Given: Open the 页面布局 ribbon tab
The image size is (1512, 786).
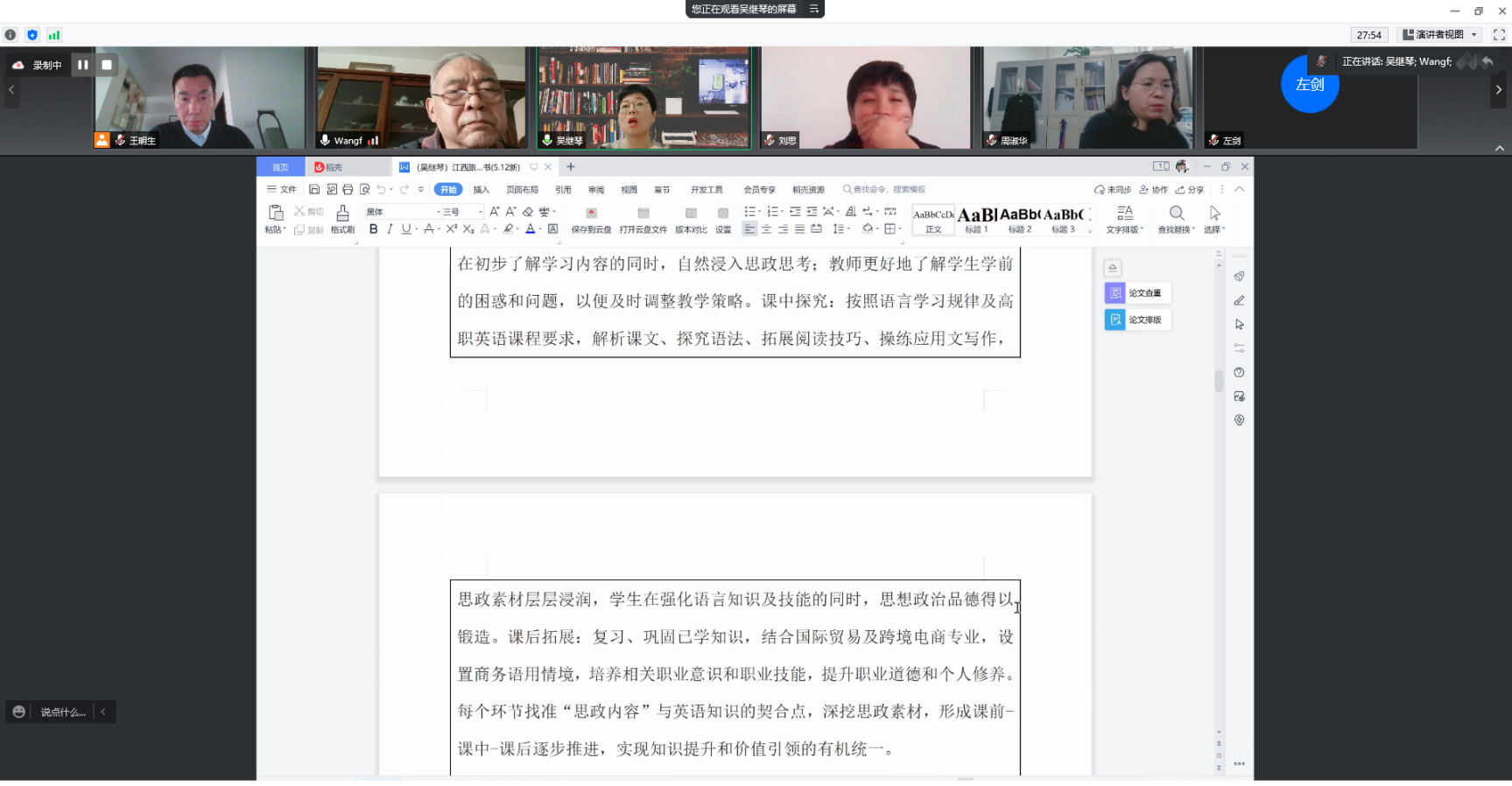Looking at the screenshot, I should (x=522, y=190).
